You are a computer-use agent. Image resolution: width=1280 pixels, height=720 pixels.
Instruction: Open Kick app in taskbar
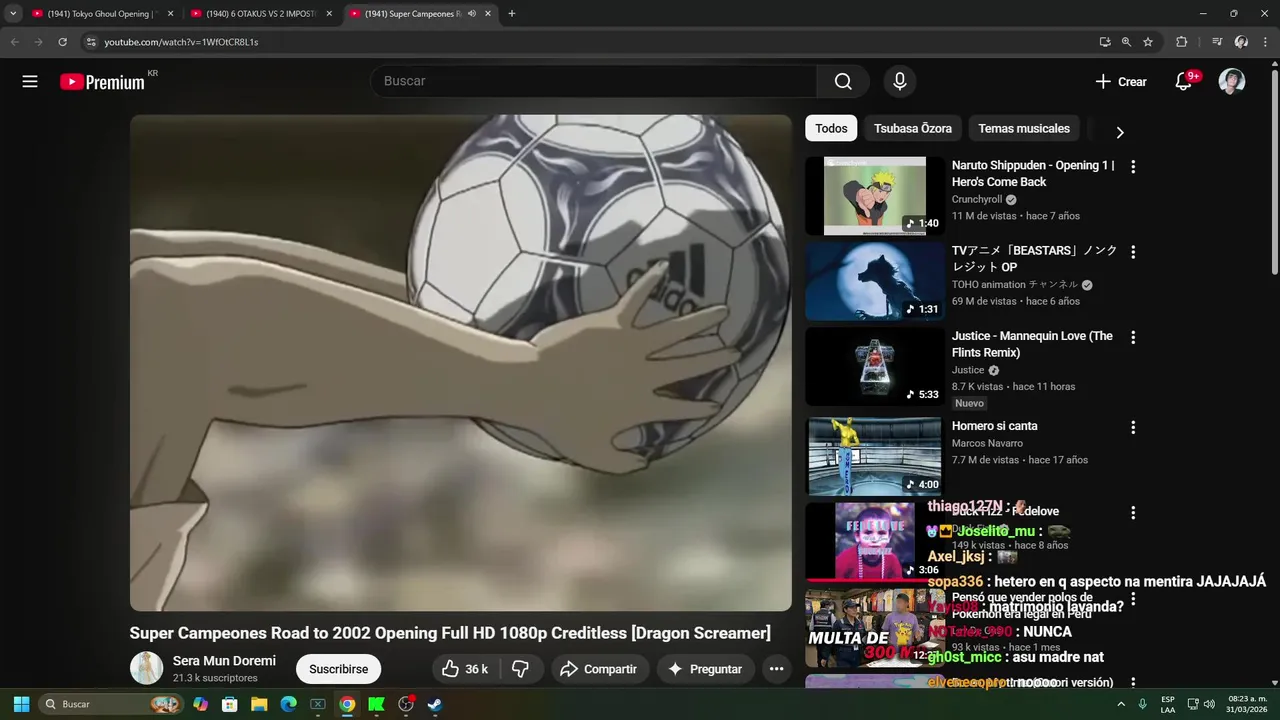pos(376,704)
